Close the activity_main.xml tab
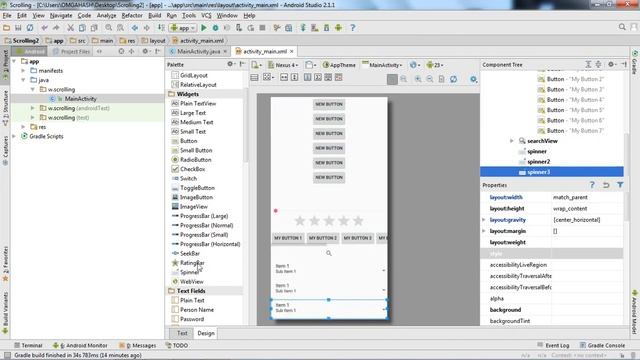 tap(292, 51)
